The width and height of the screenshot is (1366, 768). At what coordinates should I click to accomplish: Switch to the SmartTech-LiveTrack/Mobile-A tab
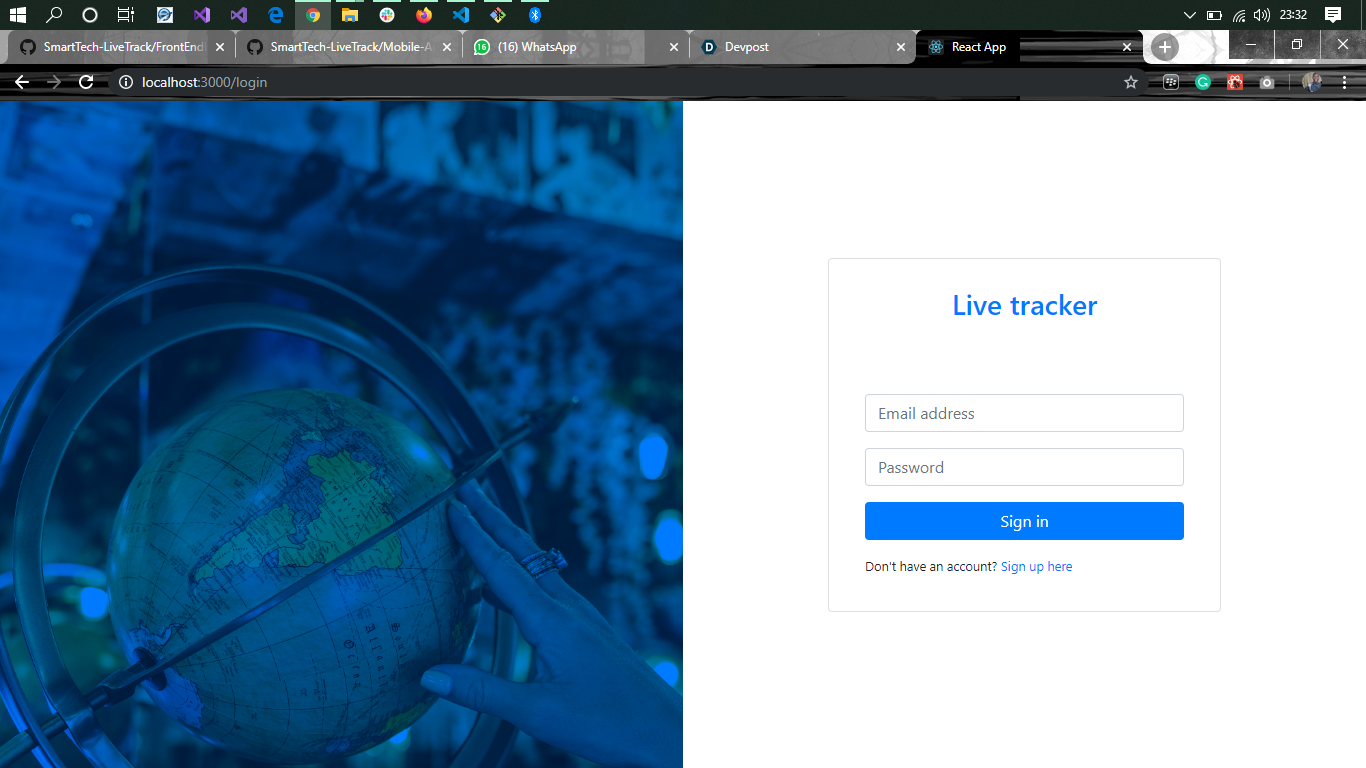coord(350,47)
